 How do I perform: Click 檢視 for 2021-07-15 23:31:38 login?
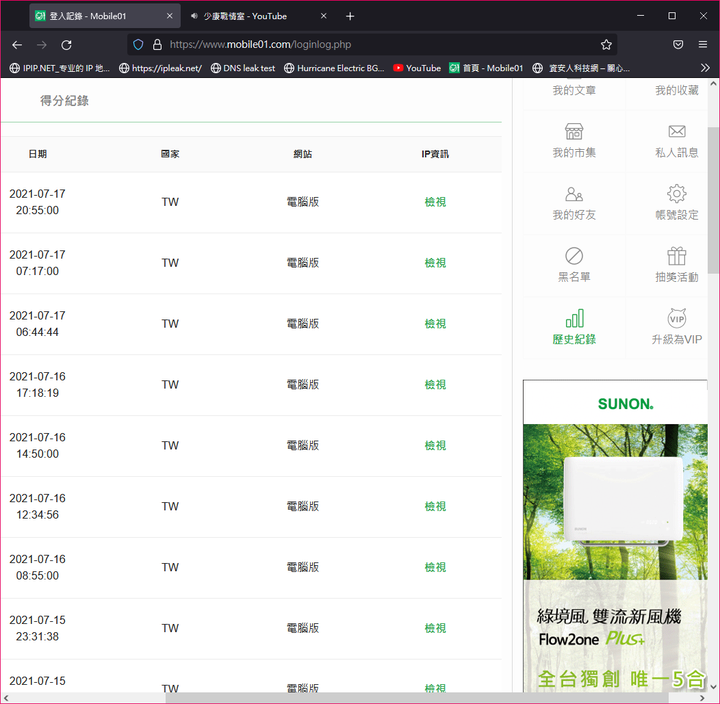tap(435, 628)
